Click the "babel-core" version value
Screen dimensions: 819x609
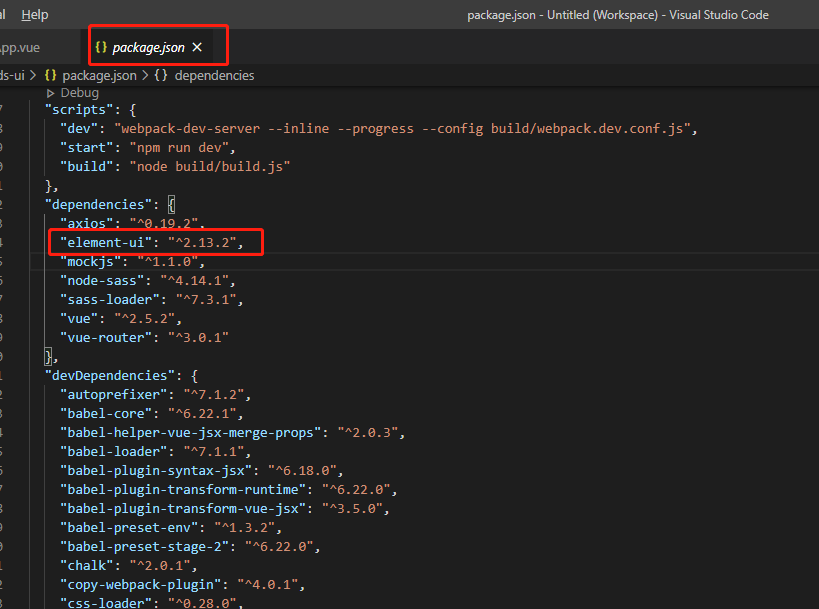202,414
